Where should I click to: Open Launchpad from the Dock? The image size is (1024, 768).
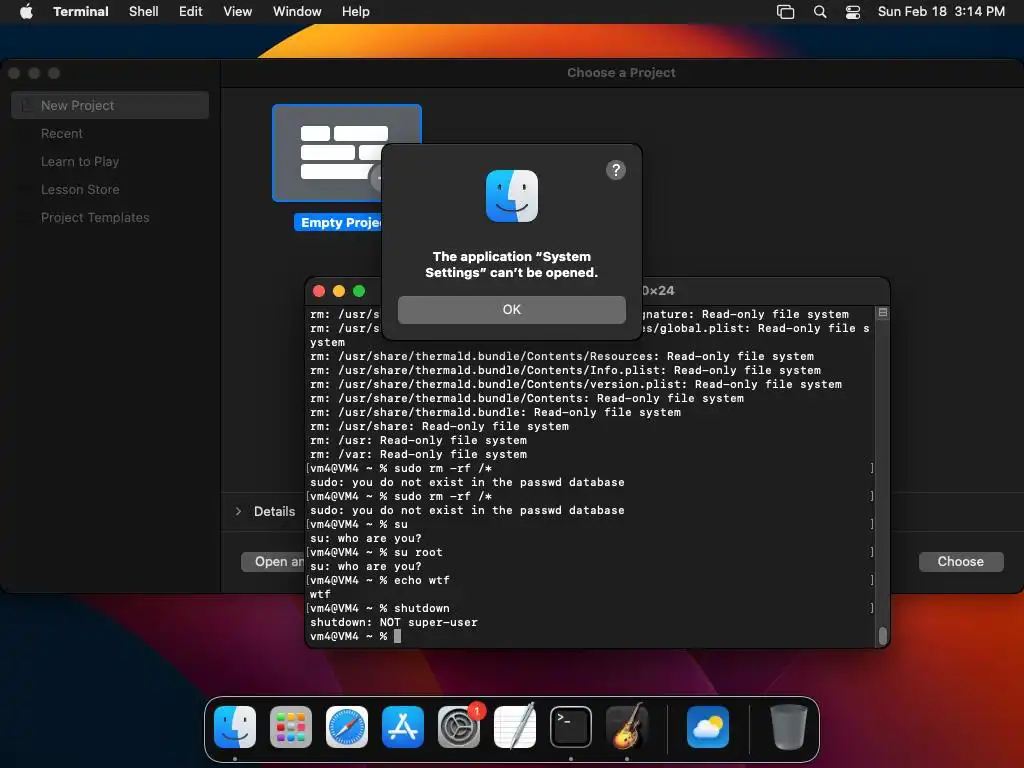[291, 727]
